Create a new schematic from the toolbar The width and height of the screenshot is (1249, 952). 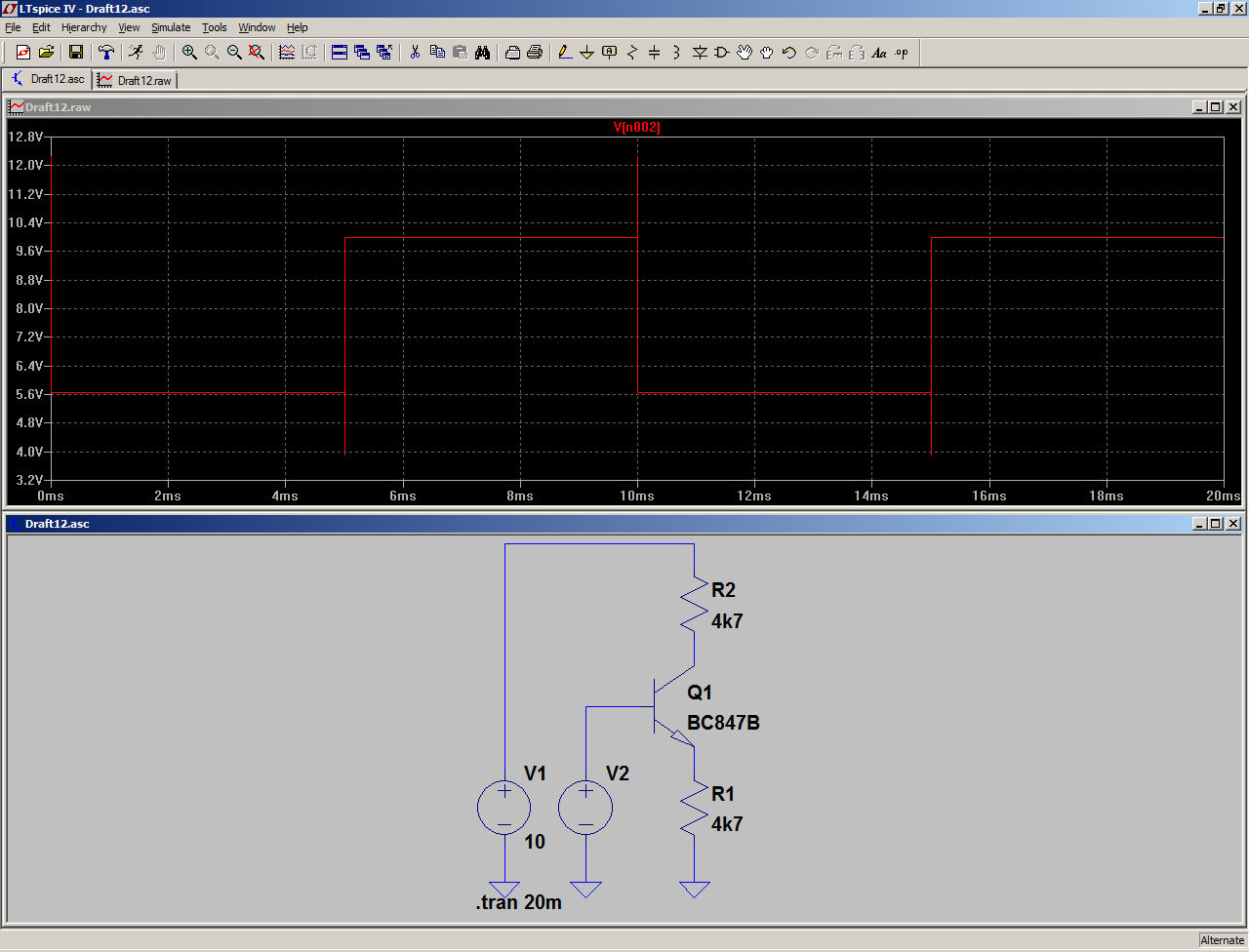[x=23, y=53]
